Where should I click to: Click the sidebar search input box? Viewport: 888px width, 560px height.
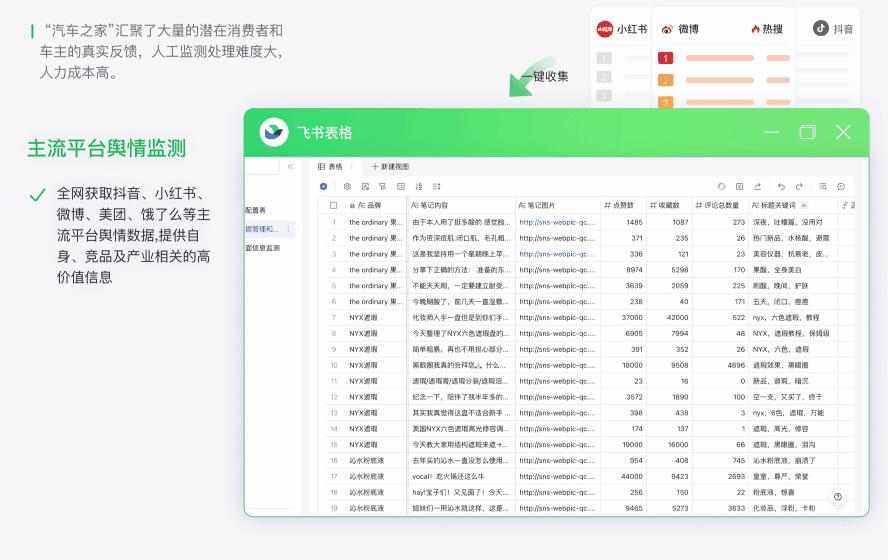pos(262,166)
